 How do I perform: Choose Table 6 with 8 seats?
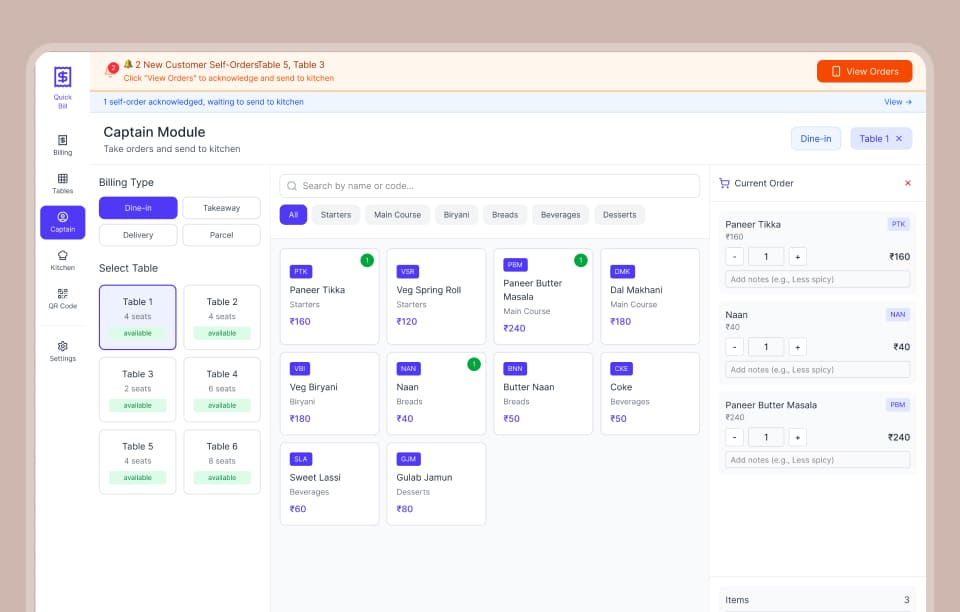(x=222, y=461)
